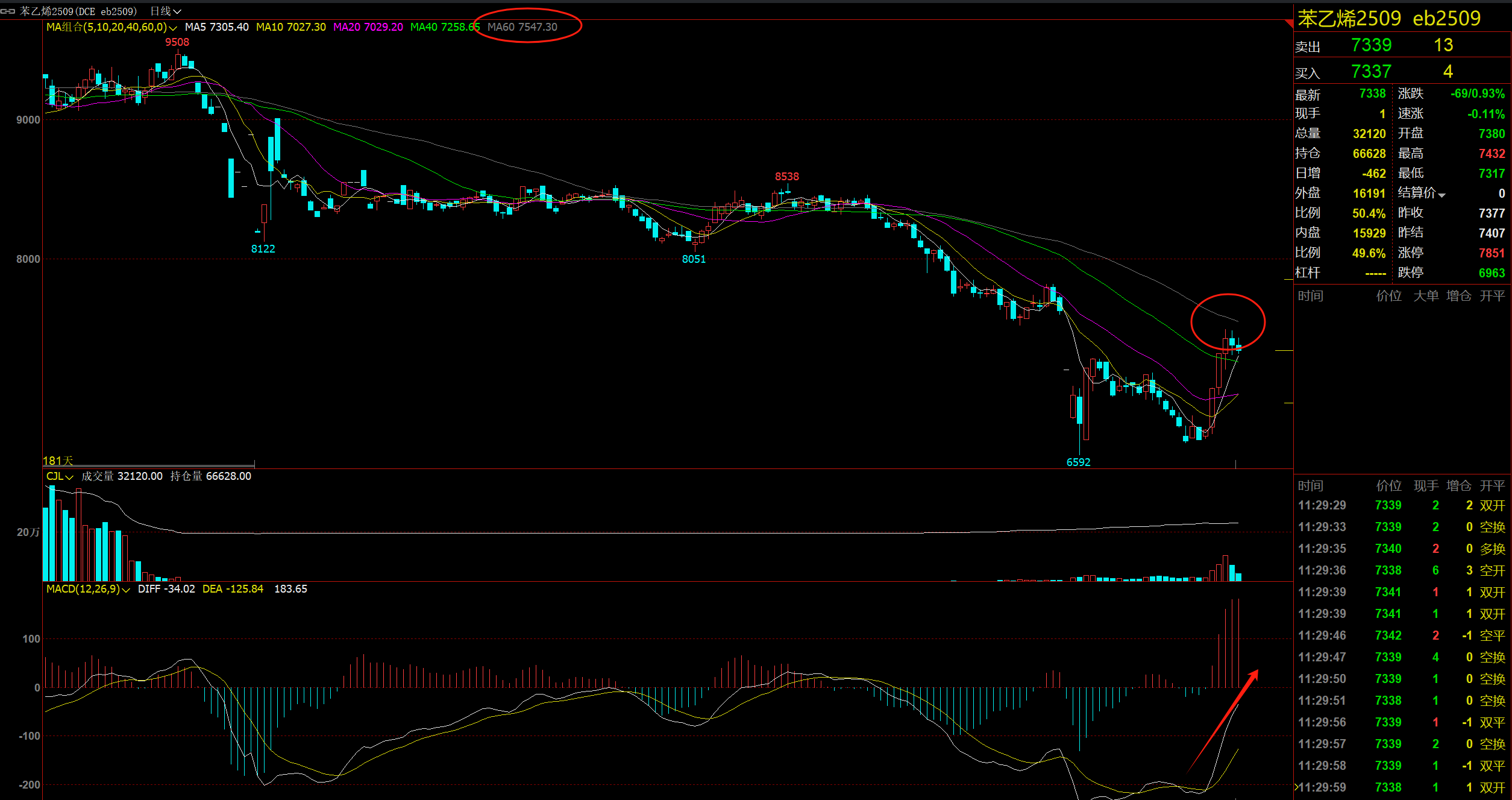Click the MA60 7547.30 label
Screen dimensions: 1512x800
[x=522, y=27]
